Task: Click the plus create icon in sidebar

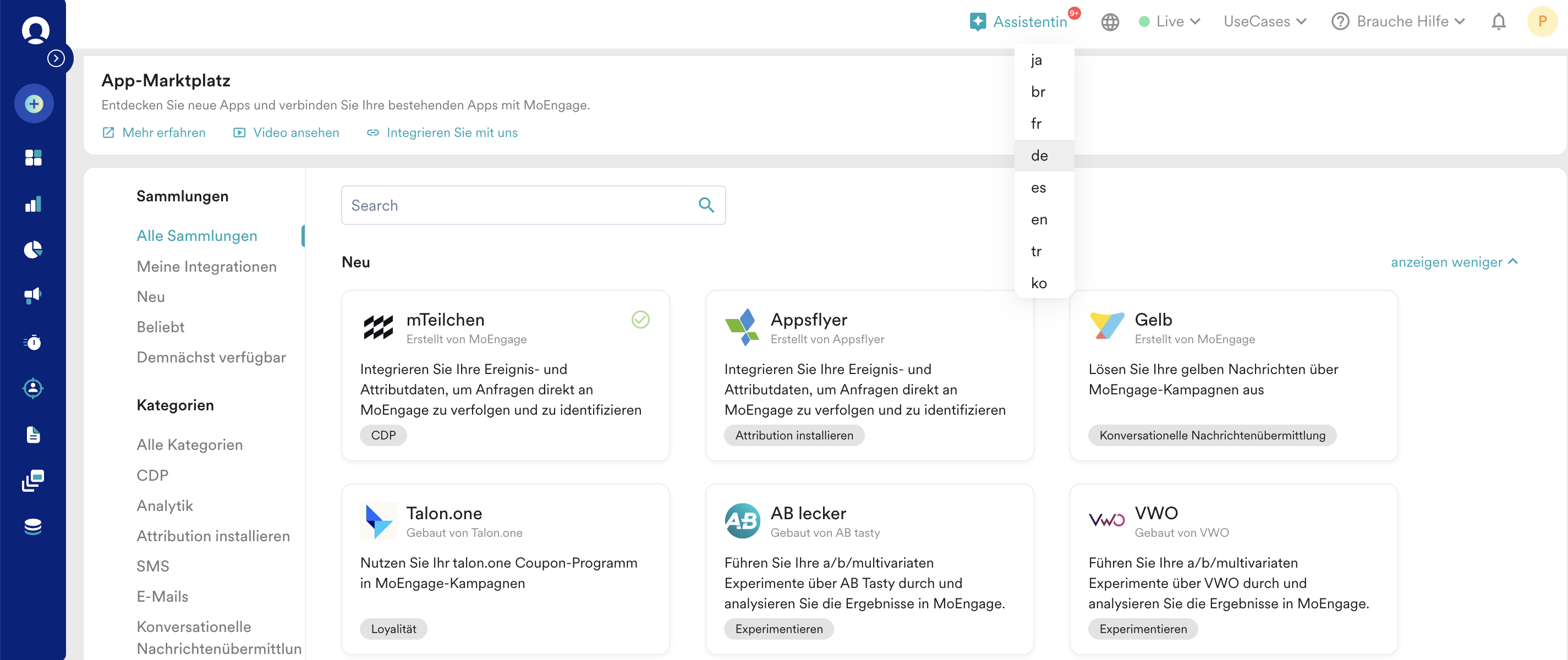Action: click(x=33, y=103)
